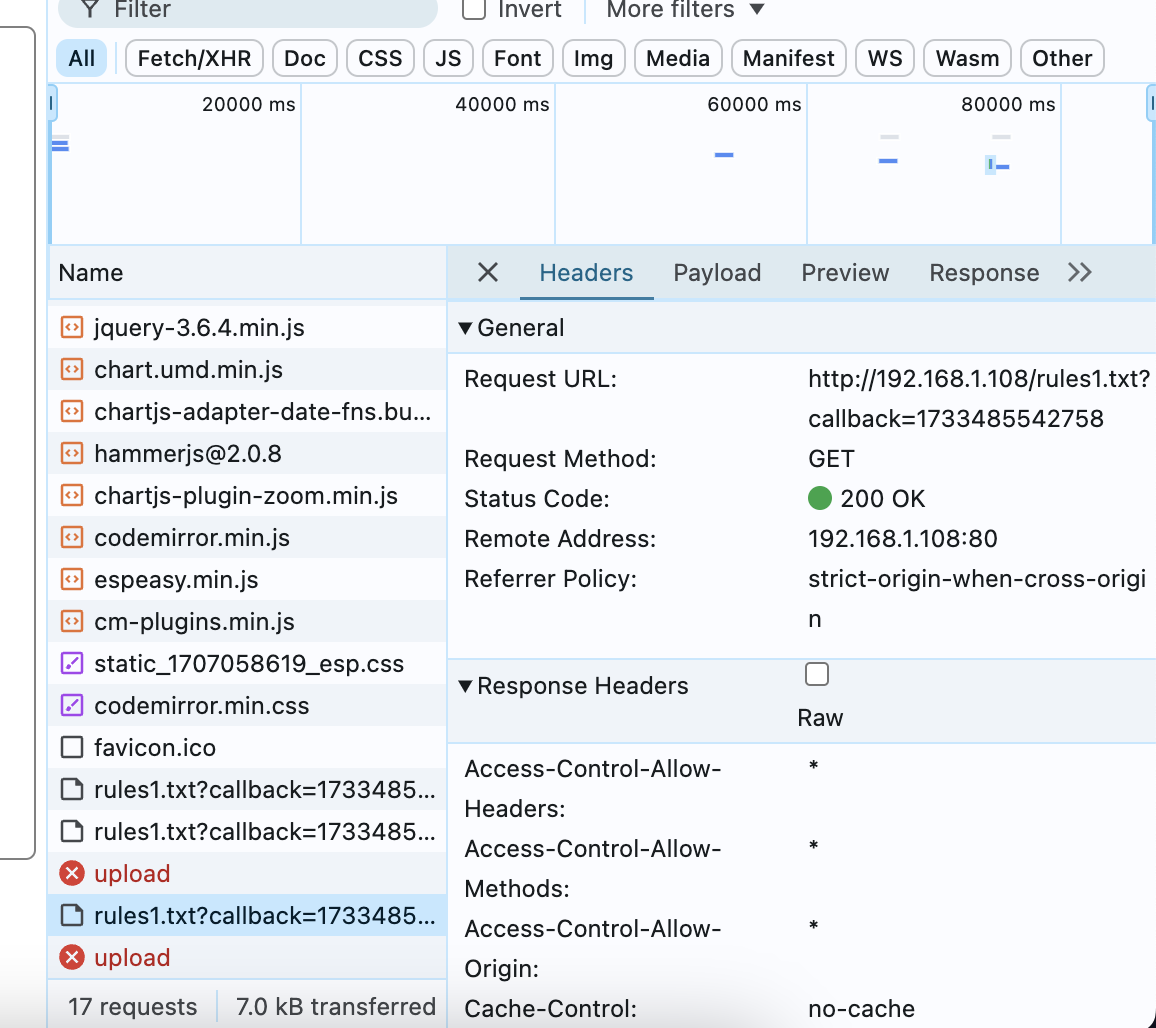Click the jquery-3.6.4.min.js script icon
Screen dimensions: 1156x1028
click(71, 328)
